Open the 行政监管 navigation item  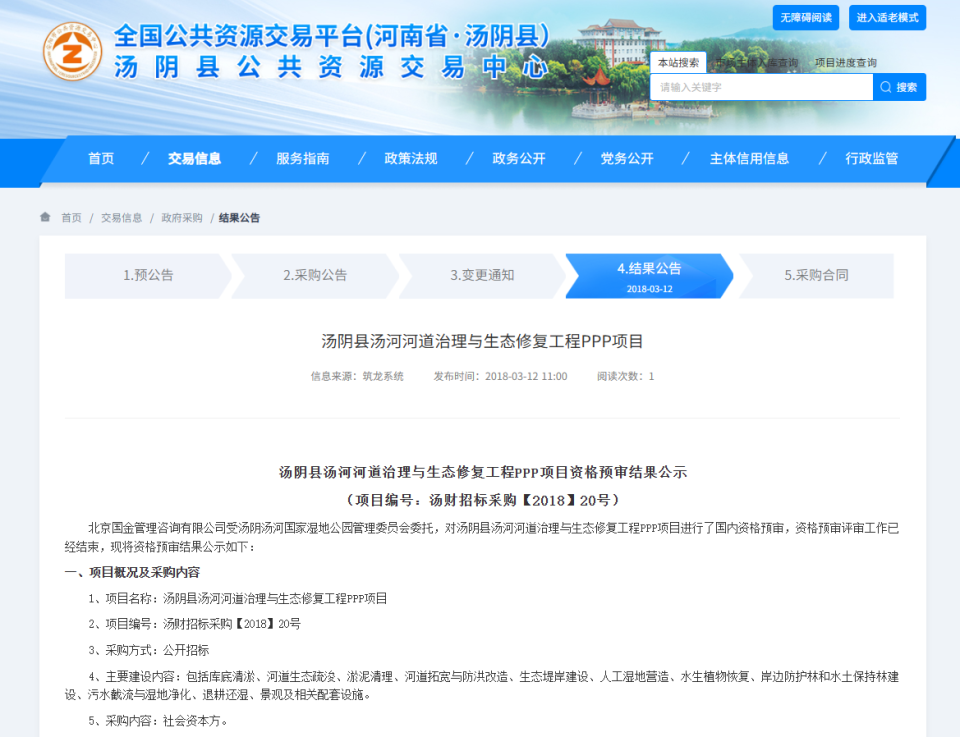pyautogui.click(x=870, y=158)
